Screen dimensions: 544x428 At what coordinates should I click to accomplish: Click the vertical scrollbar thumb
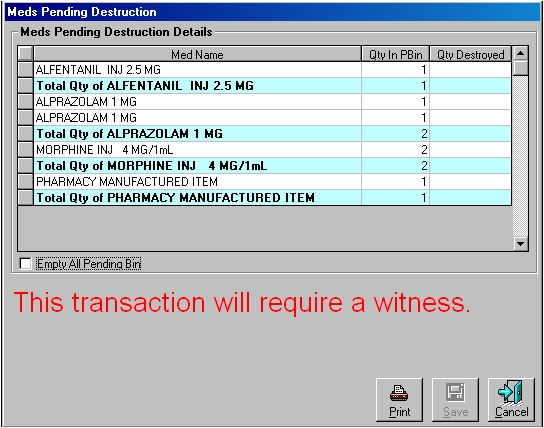coord(520,68)
